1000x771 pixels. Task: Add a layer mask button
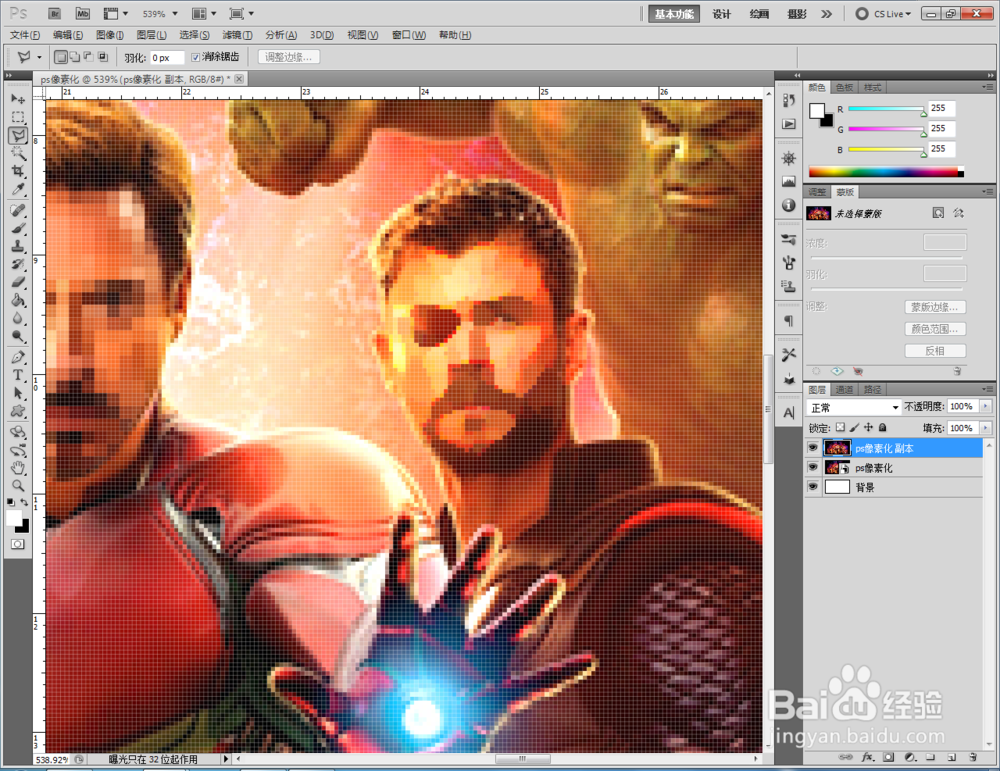[x=888, y=757]
